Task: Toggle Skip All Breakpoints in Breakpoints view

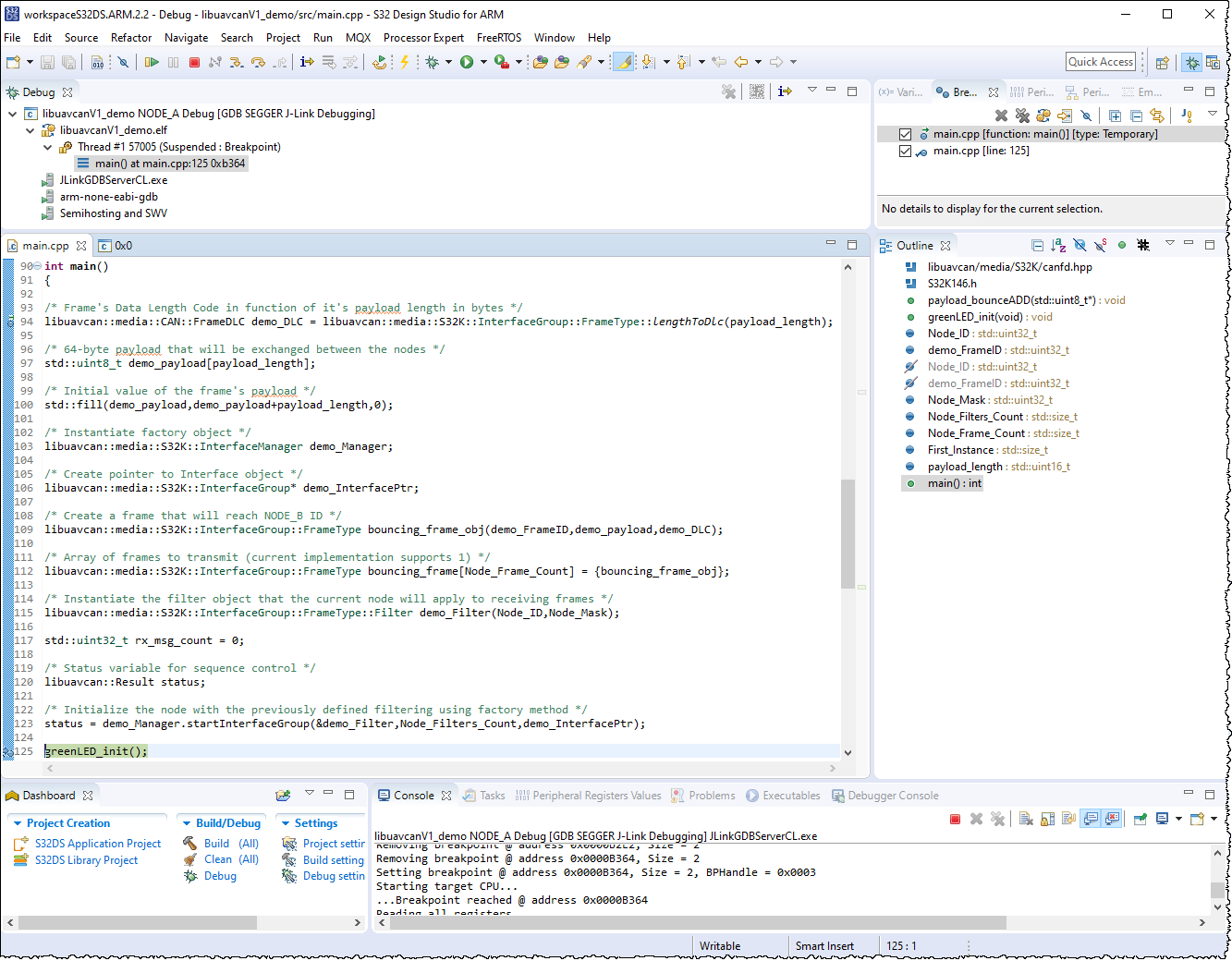Action: click(1087, 115)
